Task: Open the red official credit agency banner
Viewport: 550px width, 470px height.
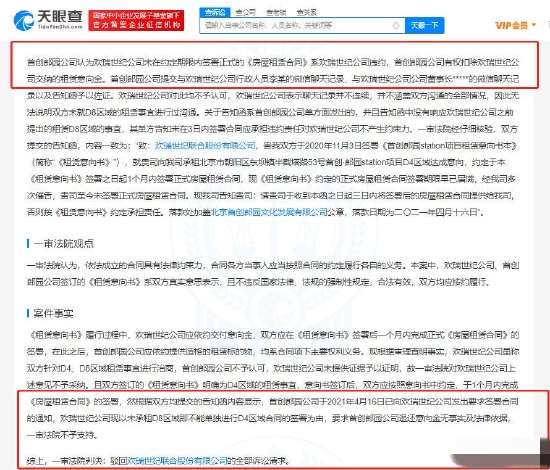Action: point(136,20)
